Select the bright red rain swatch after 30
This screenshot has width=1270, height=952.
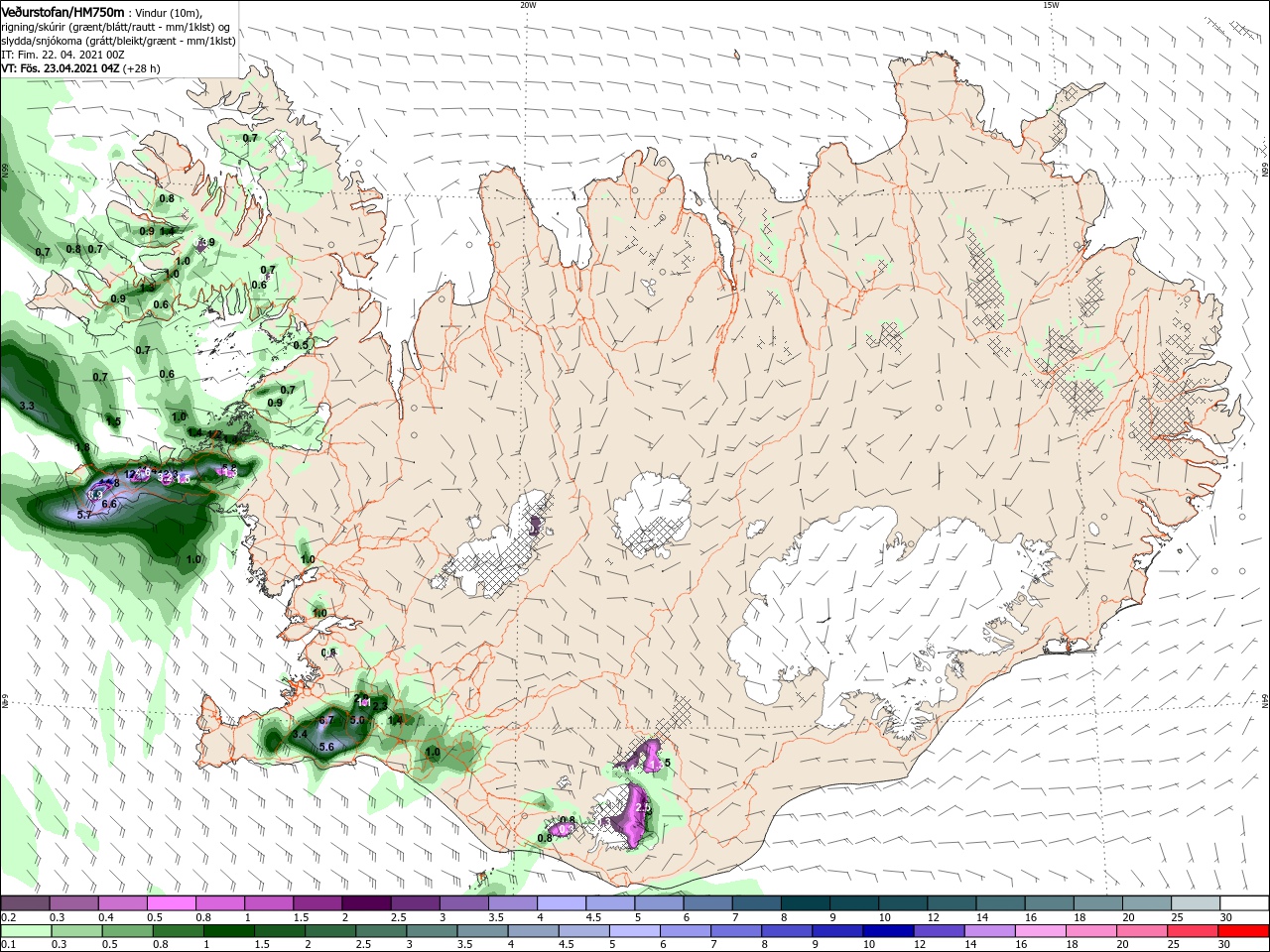1243,931
